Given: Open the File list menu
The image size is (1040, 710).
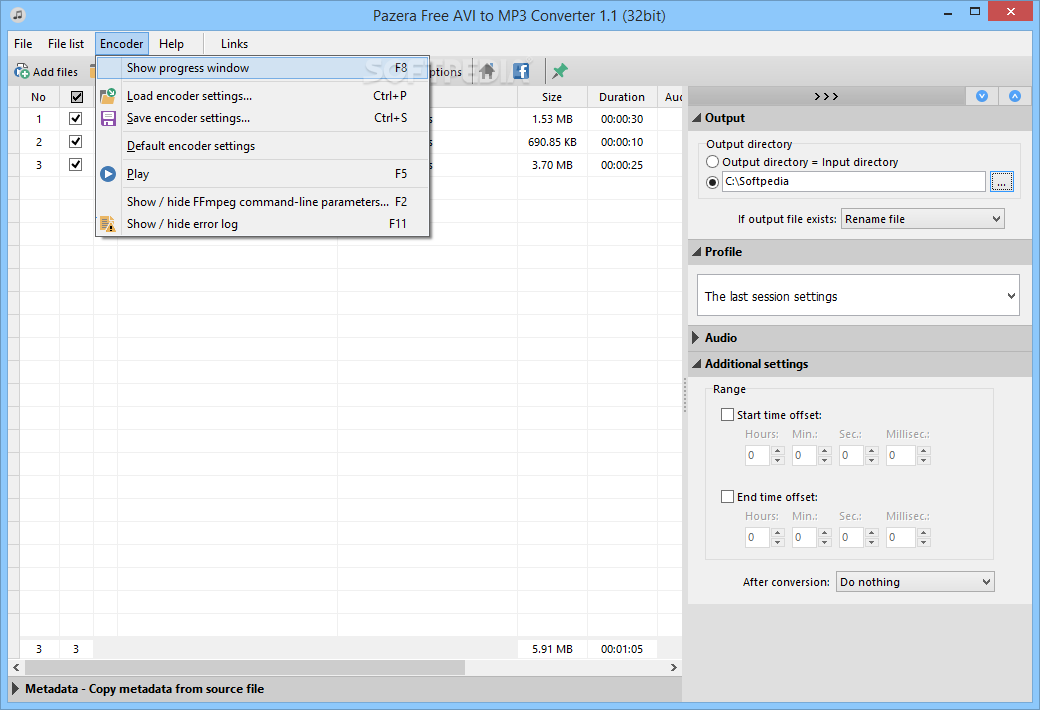Looking at the screenshot, I should 66,44.
